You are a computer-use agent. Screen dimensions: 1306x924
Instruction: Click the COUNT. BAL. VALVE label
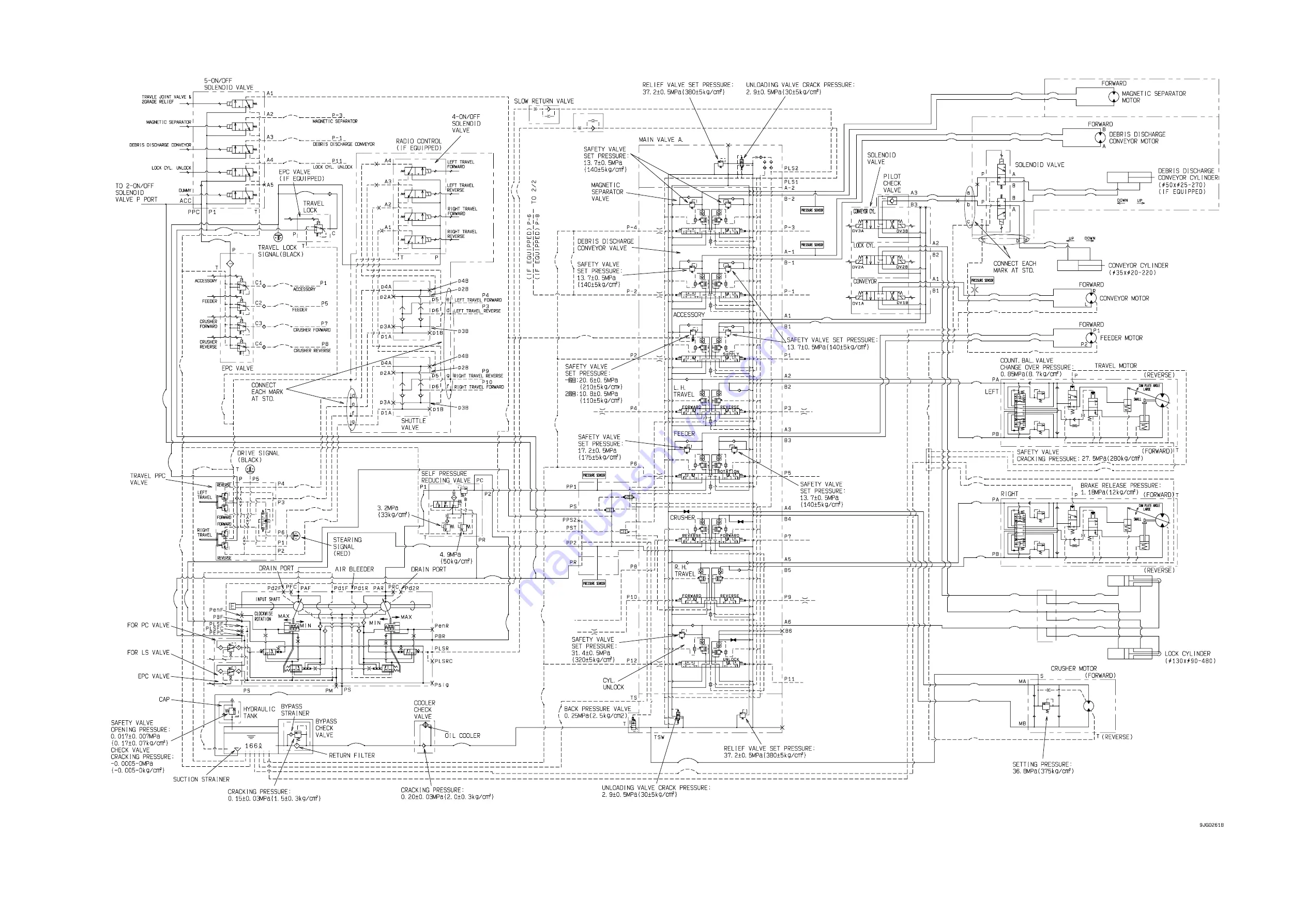click(1026, 361)
